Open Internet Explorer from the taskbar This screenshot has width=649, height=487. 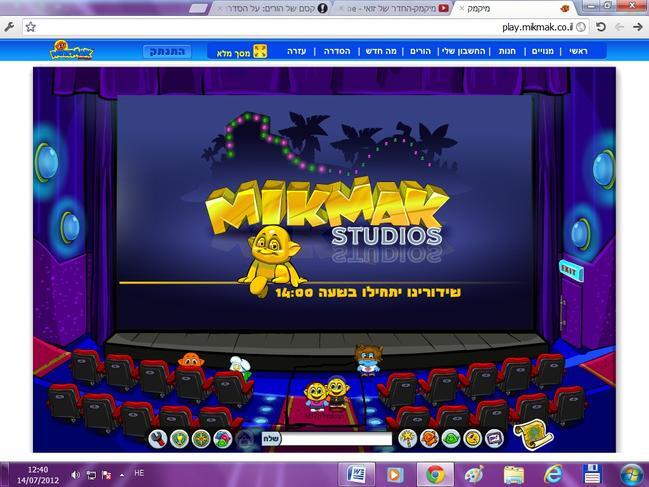tap(553, 475)
